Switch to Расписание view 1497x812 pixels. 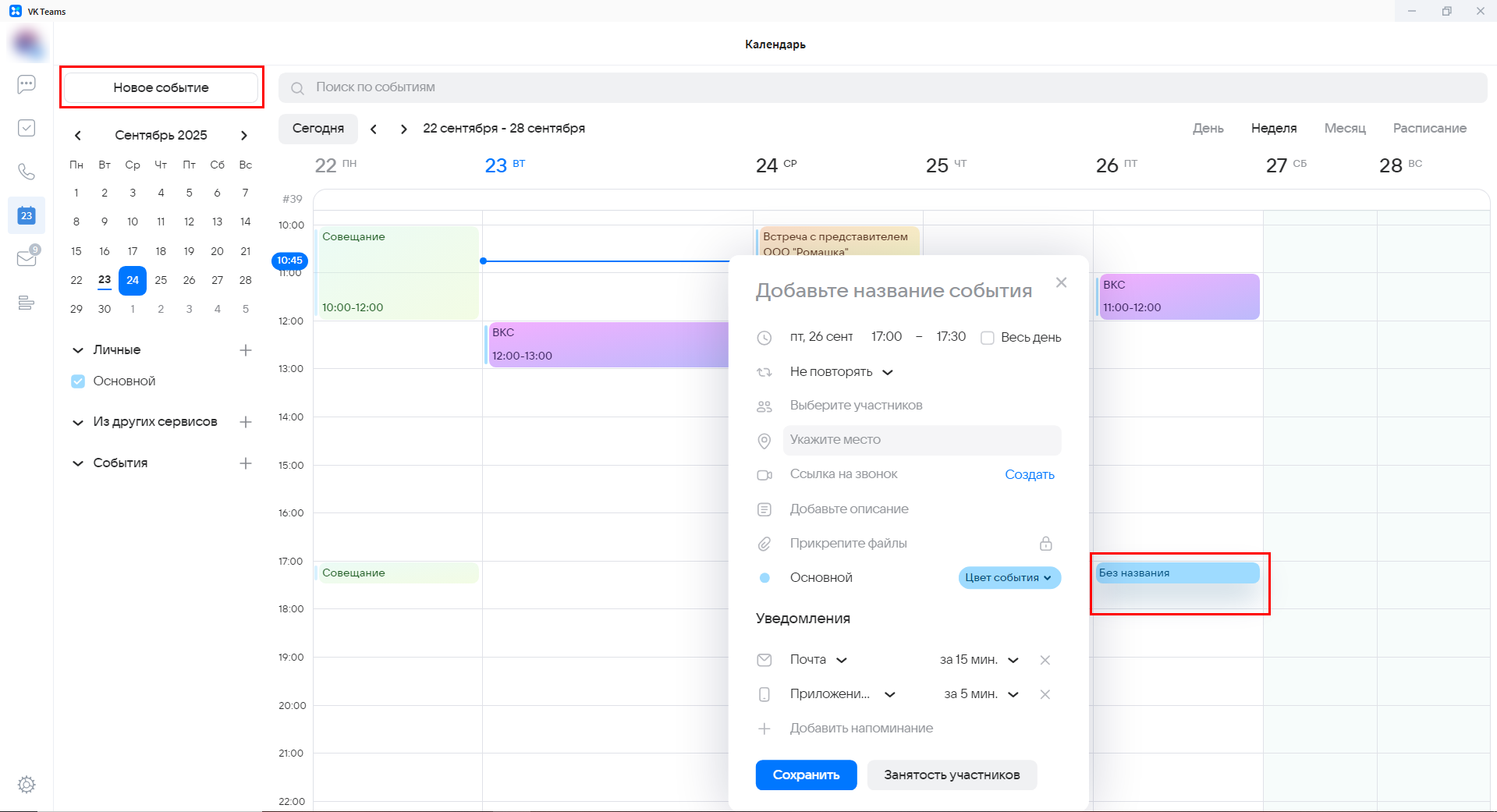tap(1429, 128)
